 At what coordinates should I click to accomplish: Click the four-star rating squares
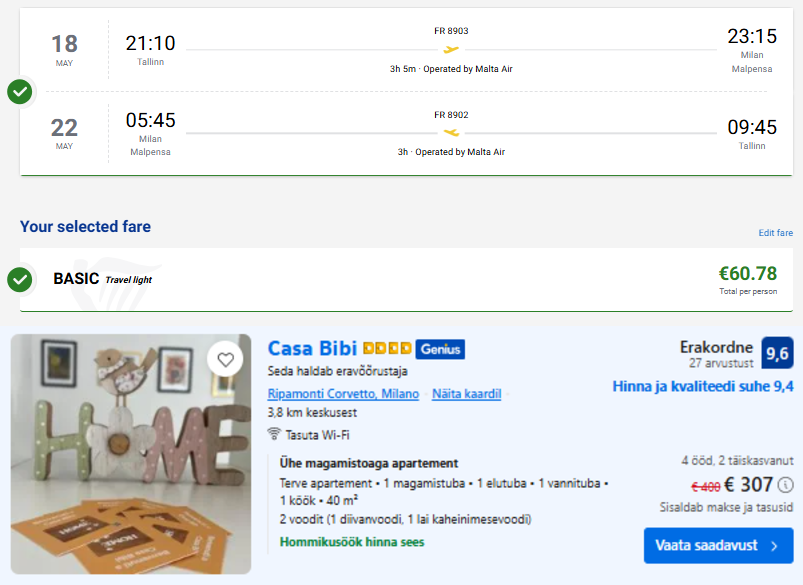click(387, 348)
